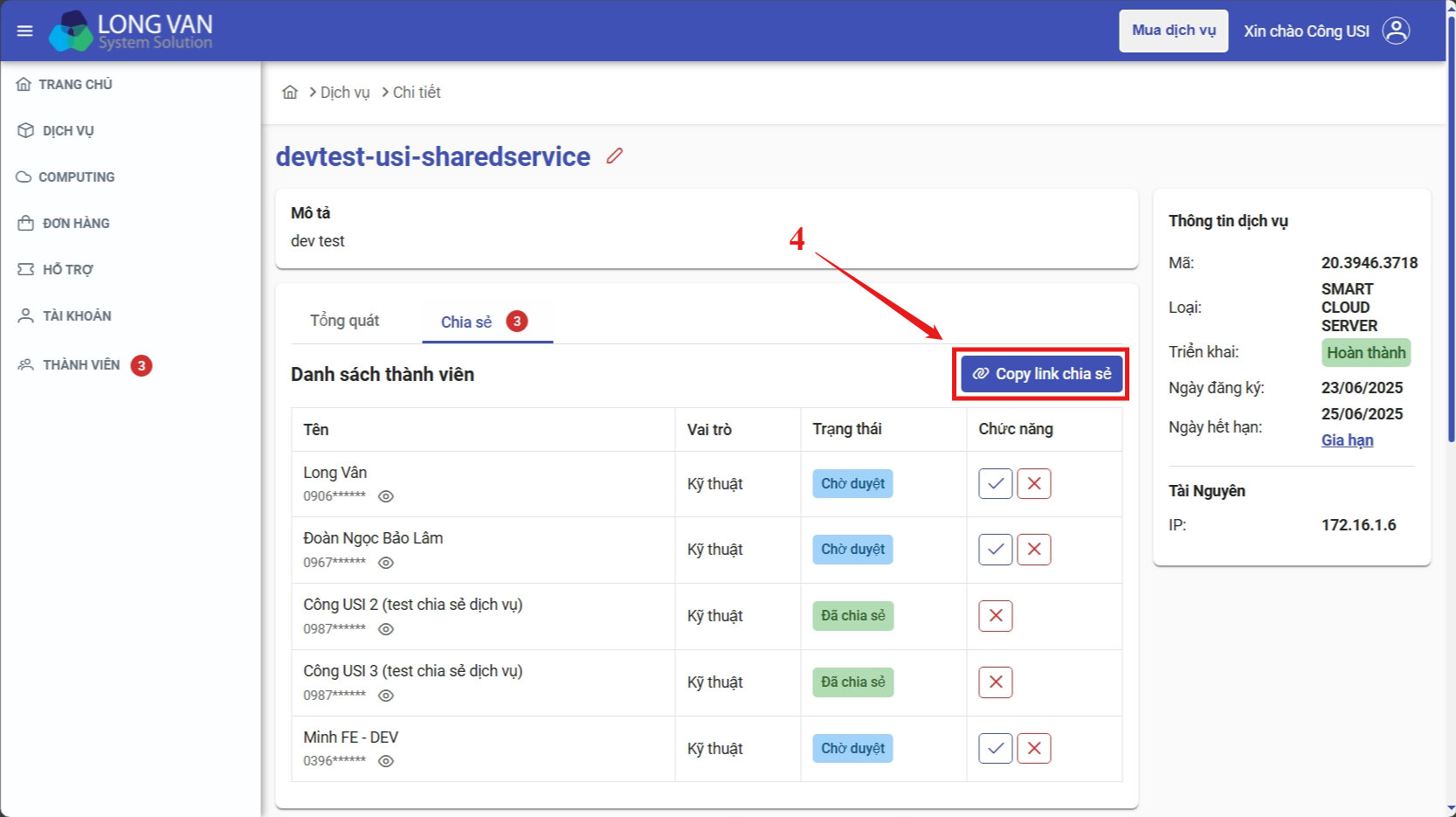The image size is (1456, 817).
Task: Open the user account avatar icon
Action: 1396,31
